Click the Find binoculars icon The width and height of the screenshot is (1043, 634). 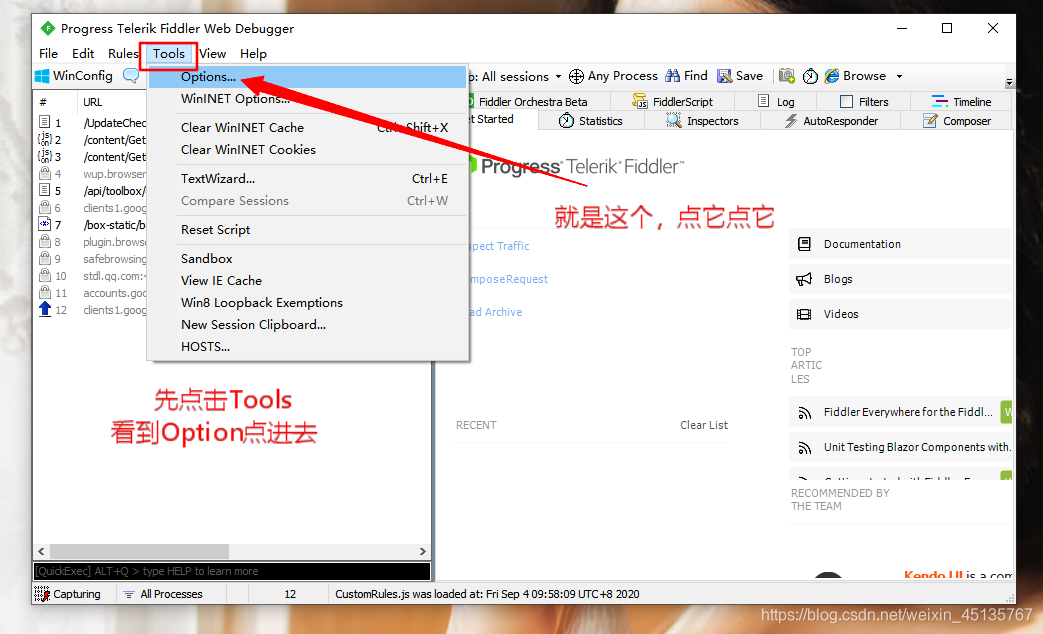(672, 76)
